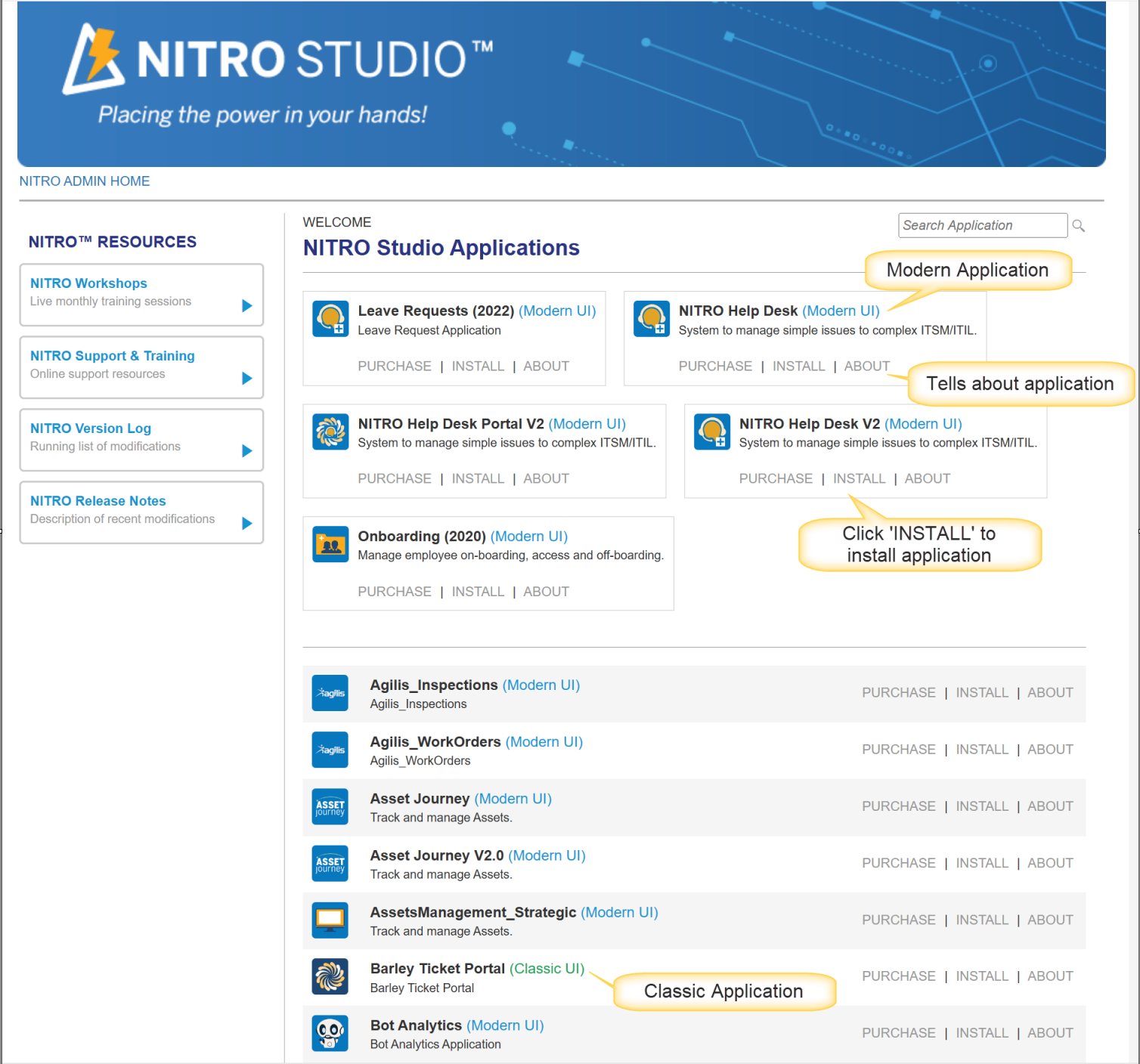This screenshot has width=1140, height=1064.
Task: Click the AssetsManagement_Strategic monitor icon
Action: [330, 920]
